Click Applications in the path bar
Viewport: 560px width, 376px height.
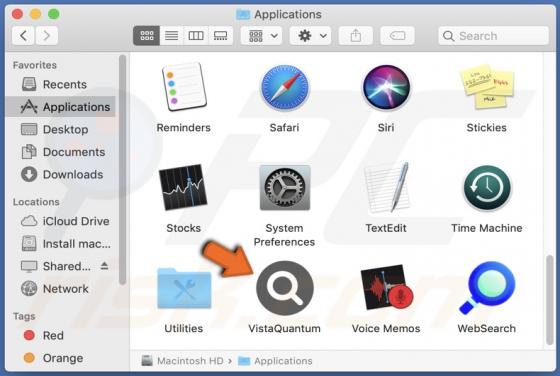pyautogui.click(x=275, y=361)
